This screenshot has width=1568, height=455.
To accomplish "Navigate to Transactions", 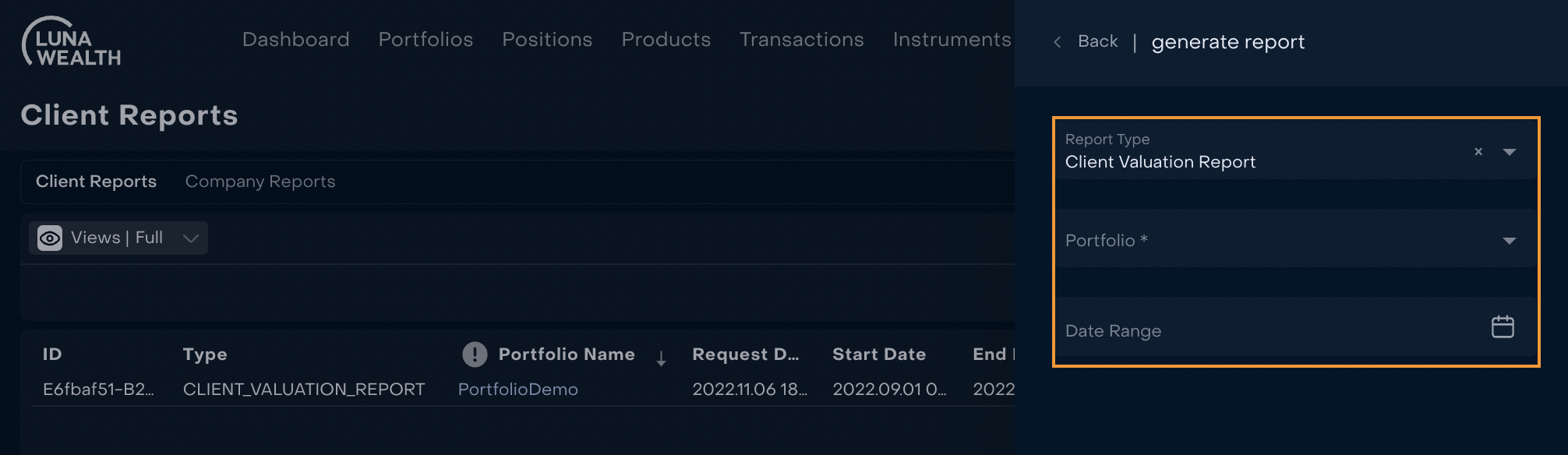I will pyautogui.click(x=801, y=40).
